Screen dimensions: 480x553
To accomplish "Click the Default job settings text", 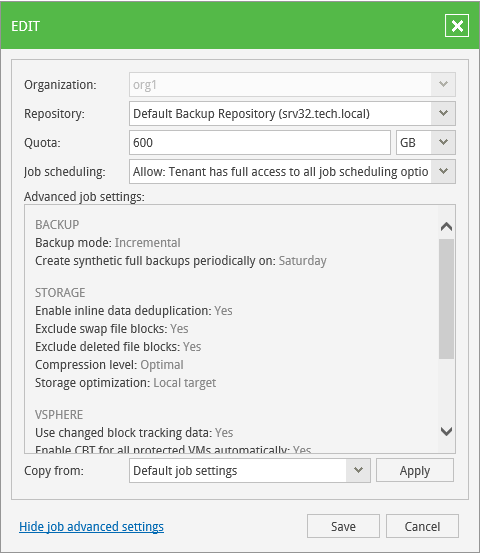I will click(x=185, y=471).
